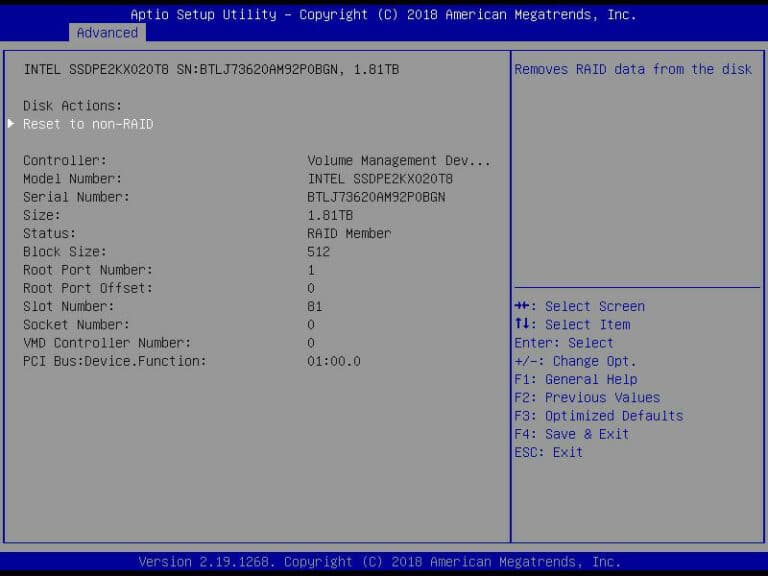Viewport: 768px width, 576px height.
Task: Click the Serial Number: label
Action: [x=76, y=197]
